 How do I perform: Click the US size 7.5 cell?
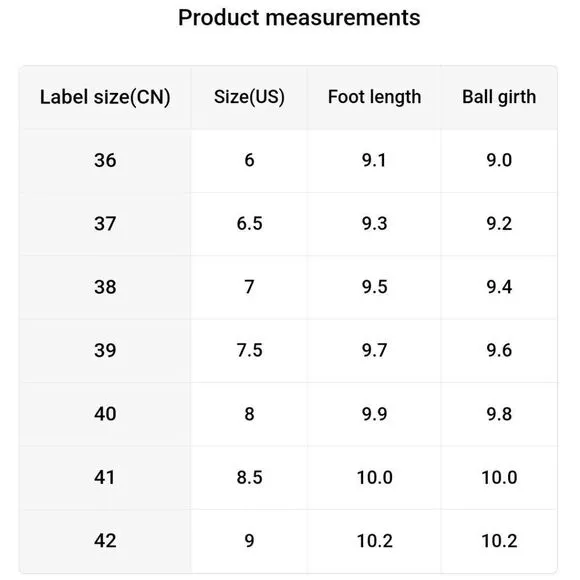pos(249,351)
